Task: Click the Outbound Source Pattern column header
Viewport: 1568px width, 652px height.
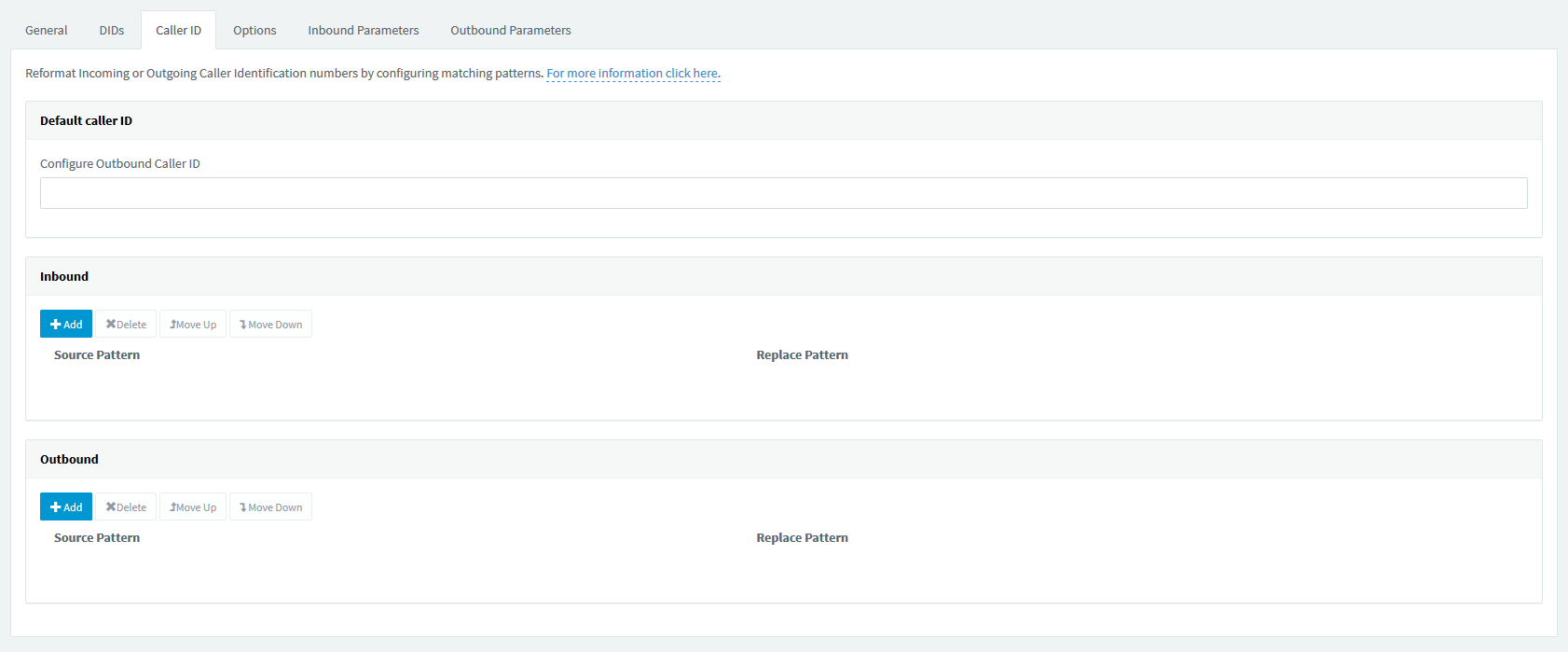Action: click(97, 537)
